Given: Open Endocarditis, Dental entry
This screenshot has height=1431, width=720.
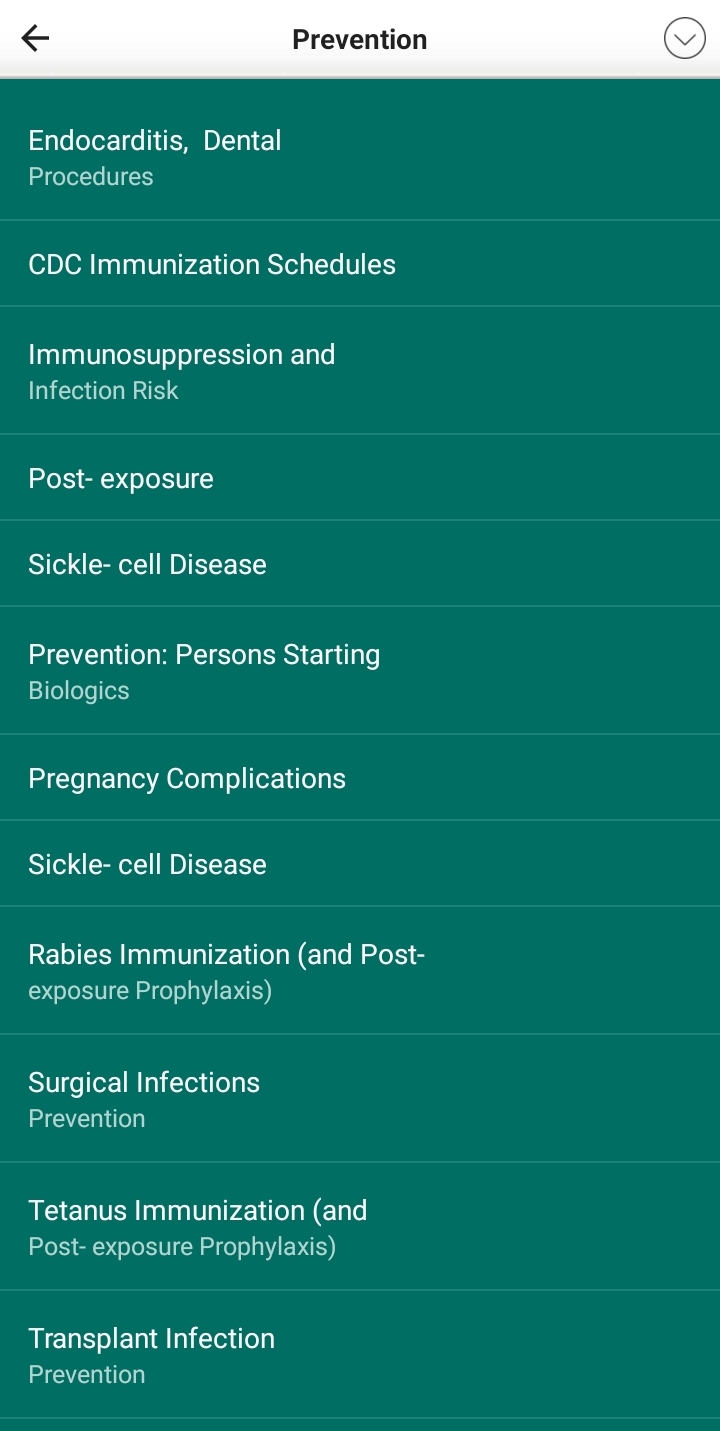Looking at the screenshot, I should [155, 141].
